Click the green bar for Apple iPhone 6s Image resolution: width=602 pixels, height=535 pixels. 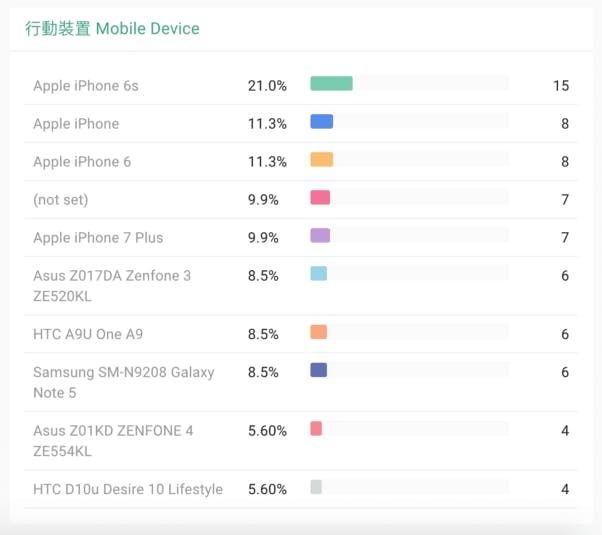tap(331, 84)
